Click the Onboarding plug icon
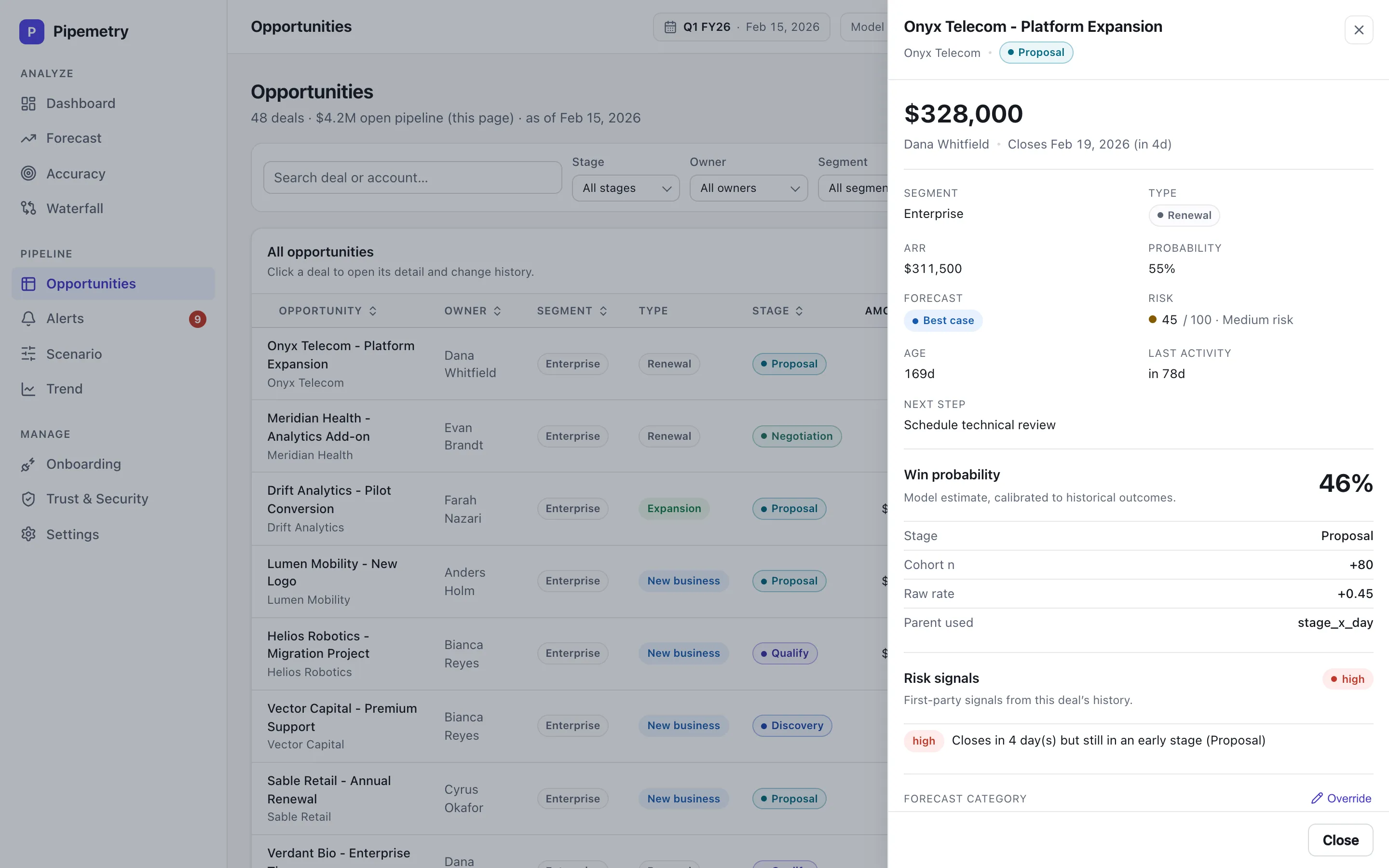The height and width of the screenshot is (868, 1389). tap(28, 464)
